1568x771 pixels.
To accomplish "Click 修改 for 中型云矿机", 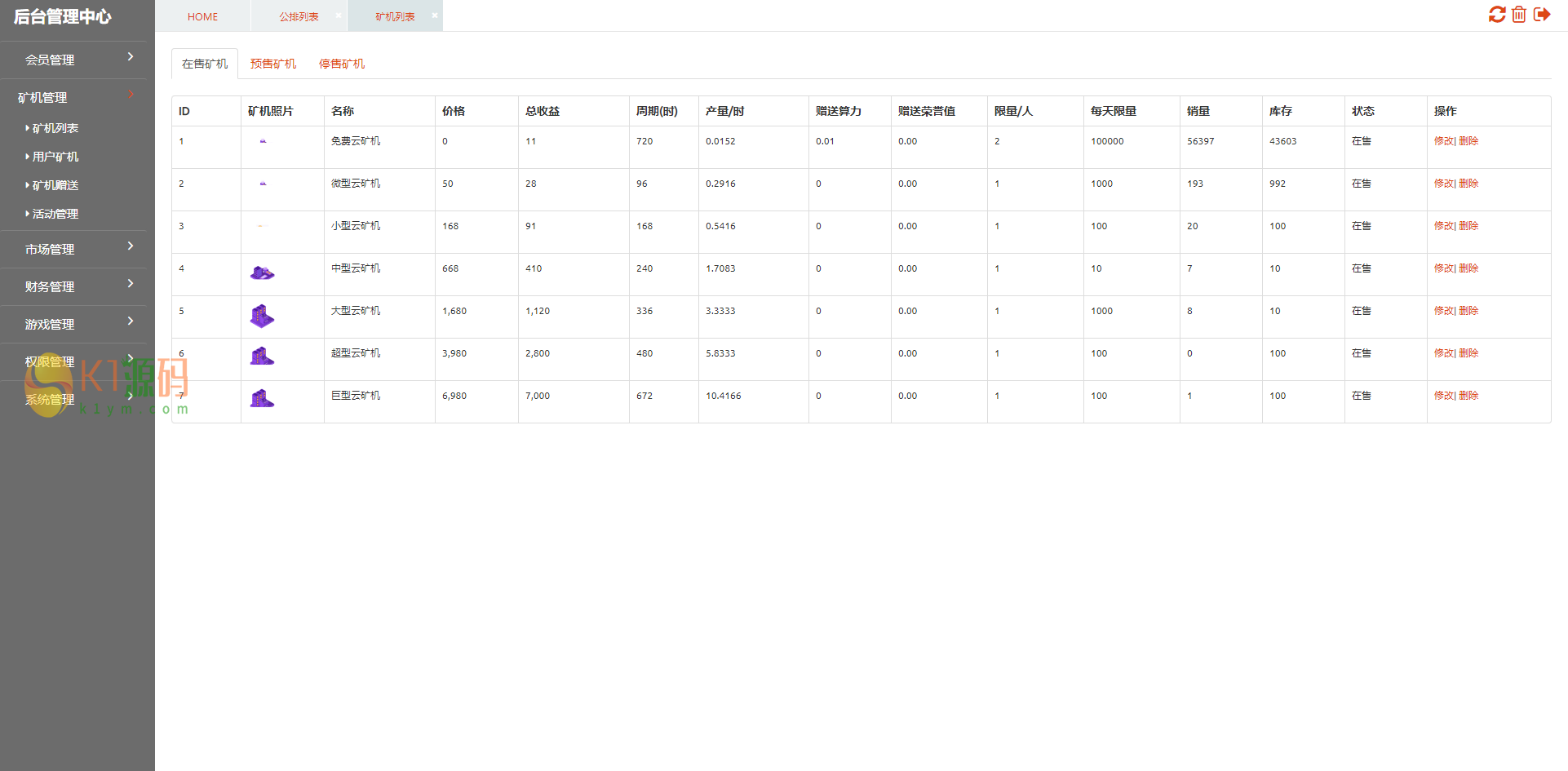I will pyautogui.click(x=1443, y=268).
